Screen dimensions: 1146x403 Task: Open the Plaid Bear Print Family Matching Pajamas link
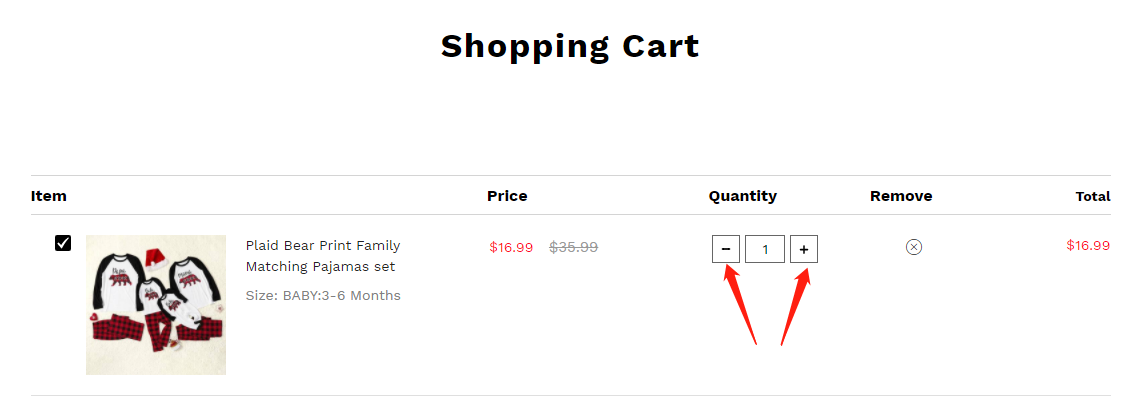[323, 256]
